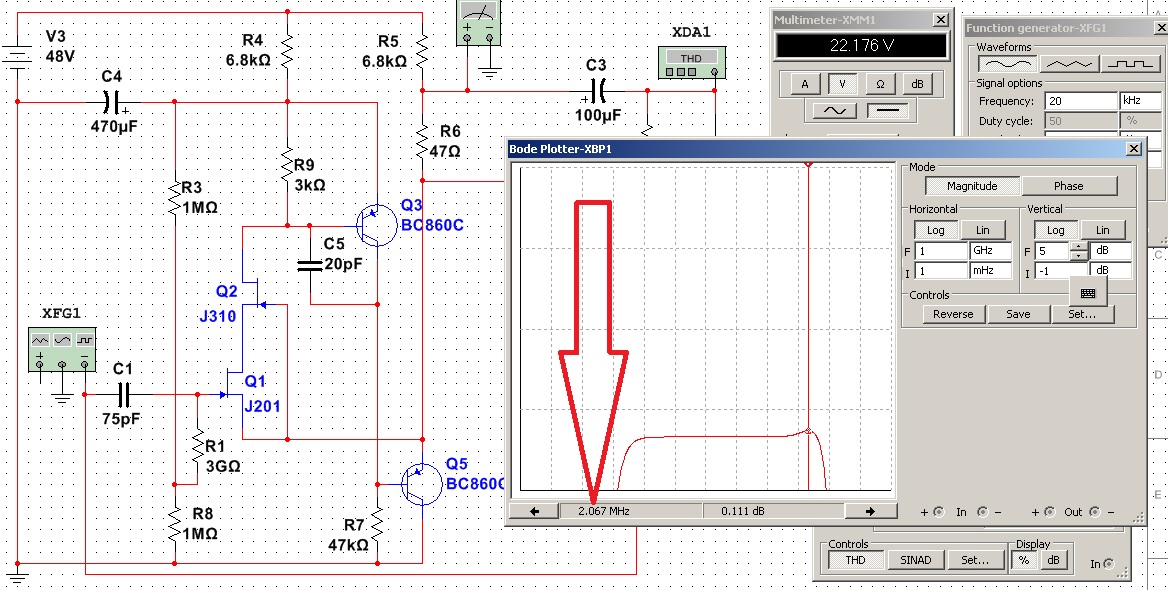
Task: Select capacitor C4 470µF
Action: coord(113,101)
